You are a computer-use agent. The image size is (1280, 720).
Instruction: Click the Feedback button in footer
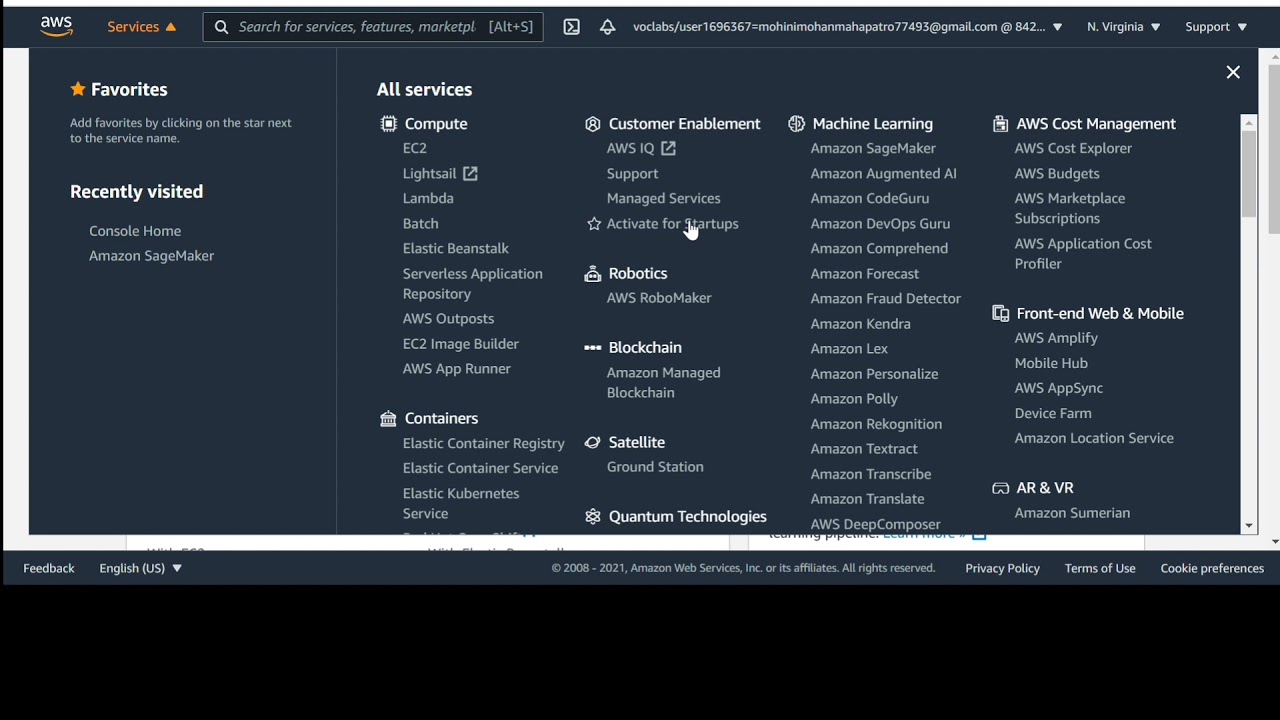point(49,568)
